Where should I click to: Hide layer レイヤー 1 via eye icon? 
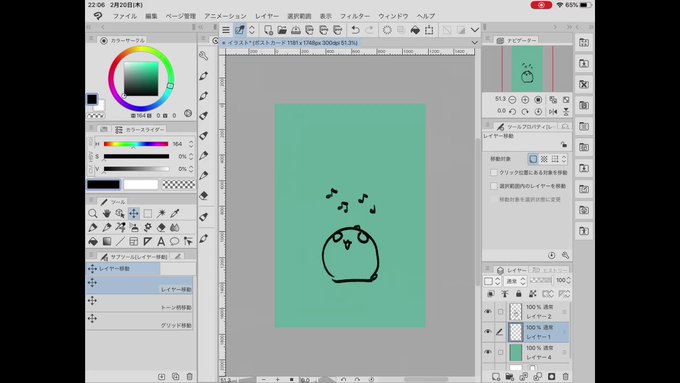tap(488, 332)
